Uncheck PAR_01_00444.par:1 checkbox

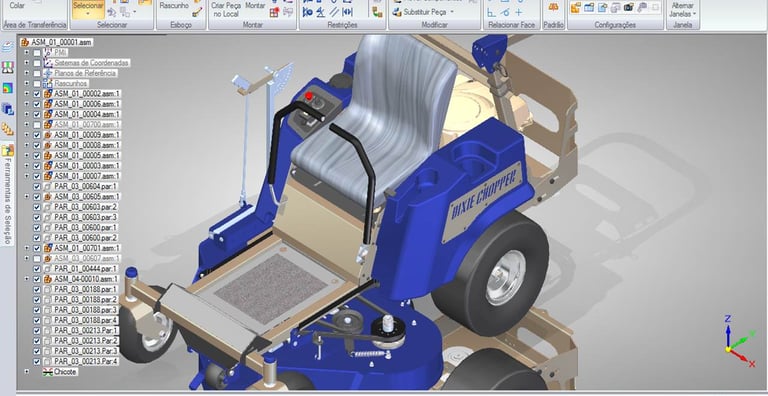pyautogui.click(x=37, y=269)
